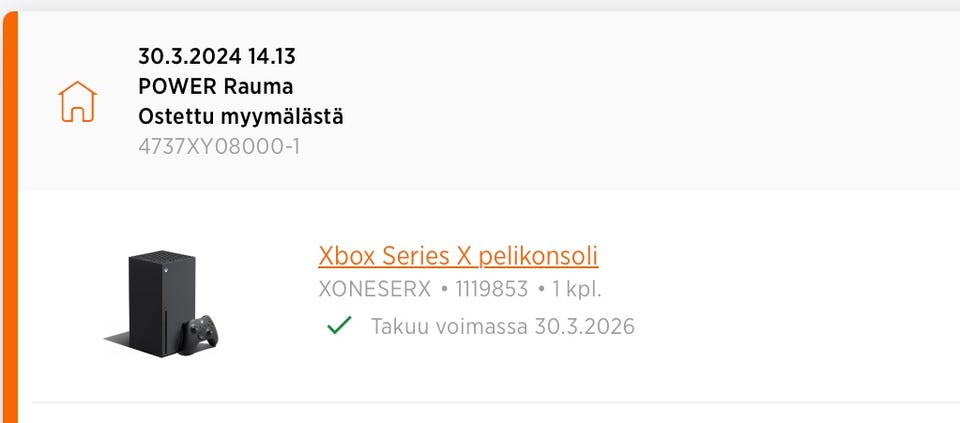Click the green warranty checkmark icon
This screenshot has width=960, height=423.
pos(339,326)
